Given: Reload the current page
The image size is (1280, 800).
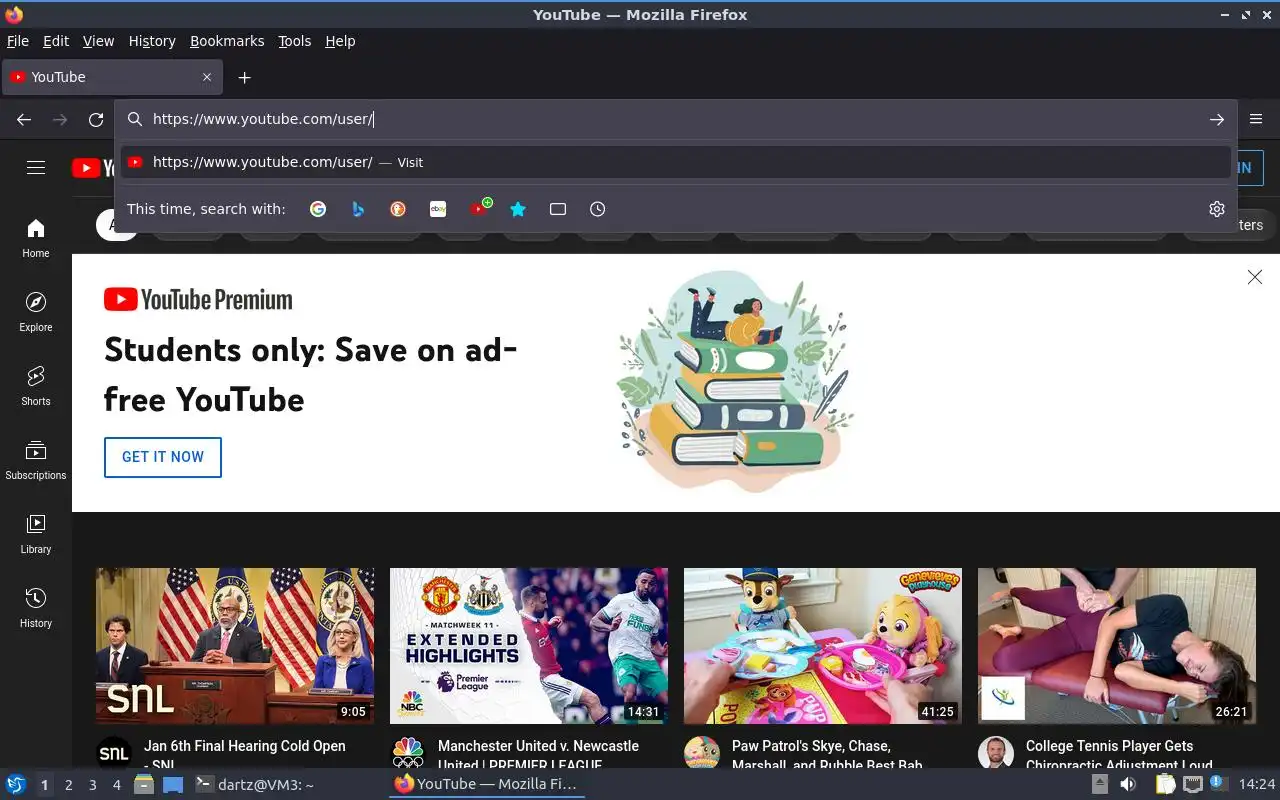Looking at the screenshot, I should point(96,119).
